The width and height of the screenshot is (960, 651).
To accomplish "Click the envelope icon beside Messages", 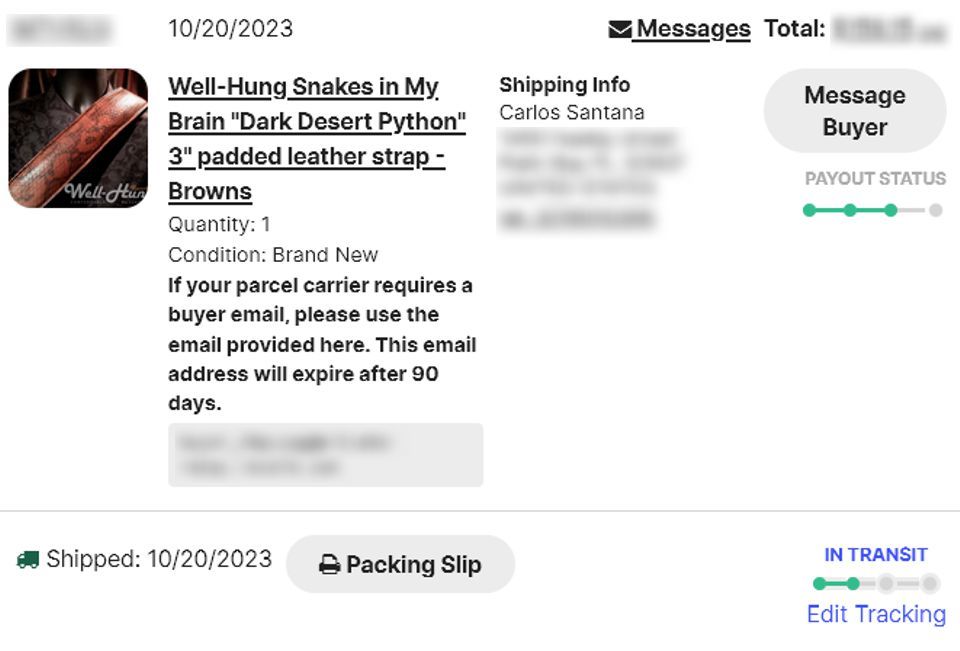I will tap(619, 30).
